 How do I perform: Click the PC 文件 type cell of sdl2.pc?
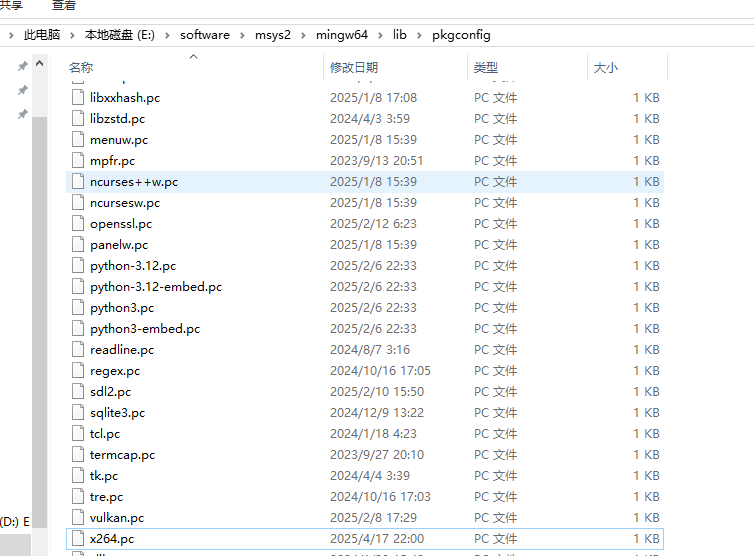click(x=495, y=392)
